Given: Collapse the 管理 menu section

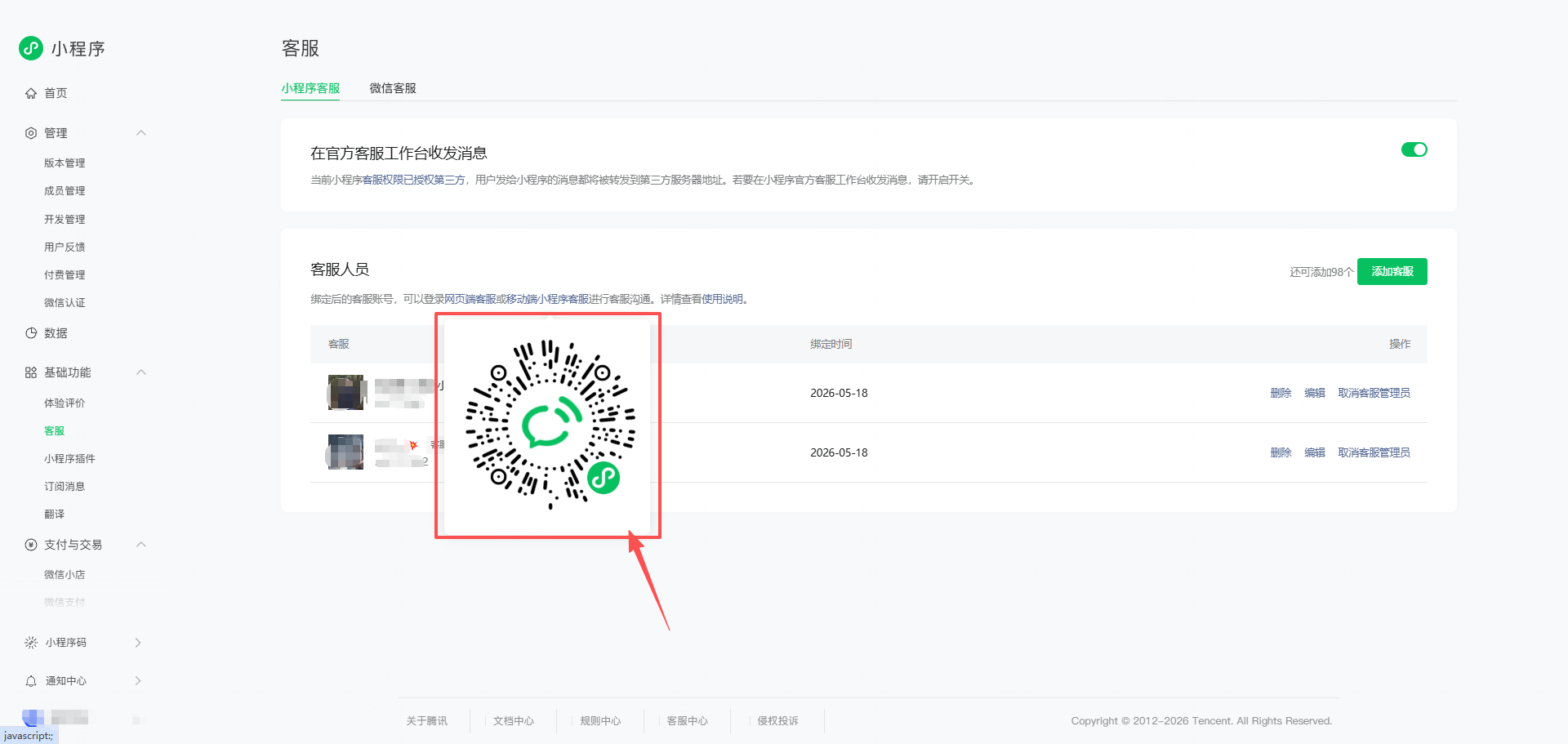Looking at the screenshot, I should click(141, 133).
